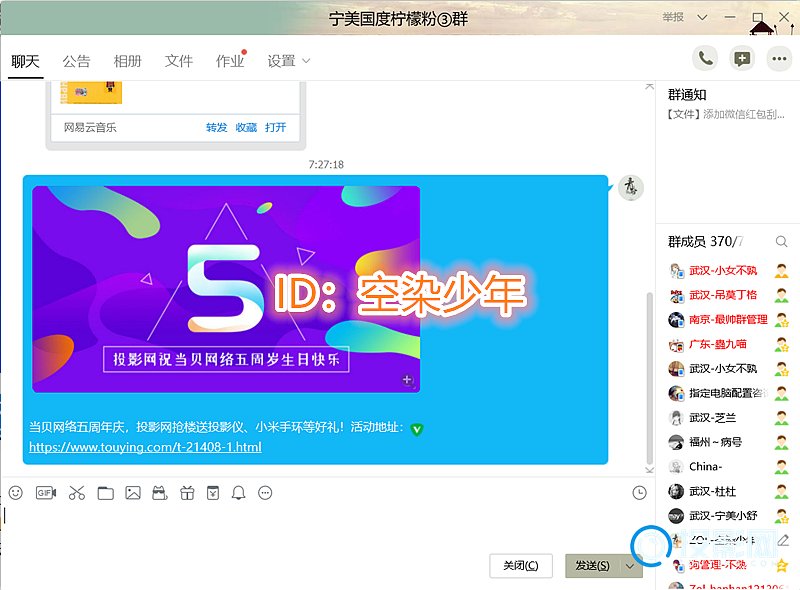
Task: Select member 广东-蠱九喵
Action: [729, 344]
